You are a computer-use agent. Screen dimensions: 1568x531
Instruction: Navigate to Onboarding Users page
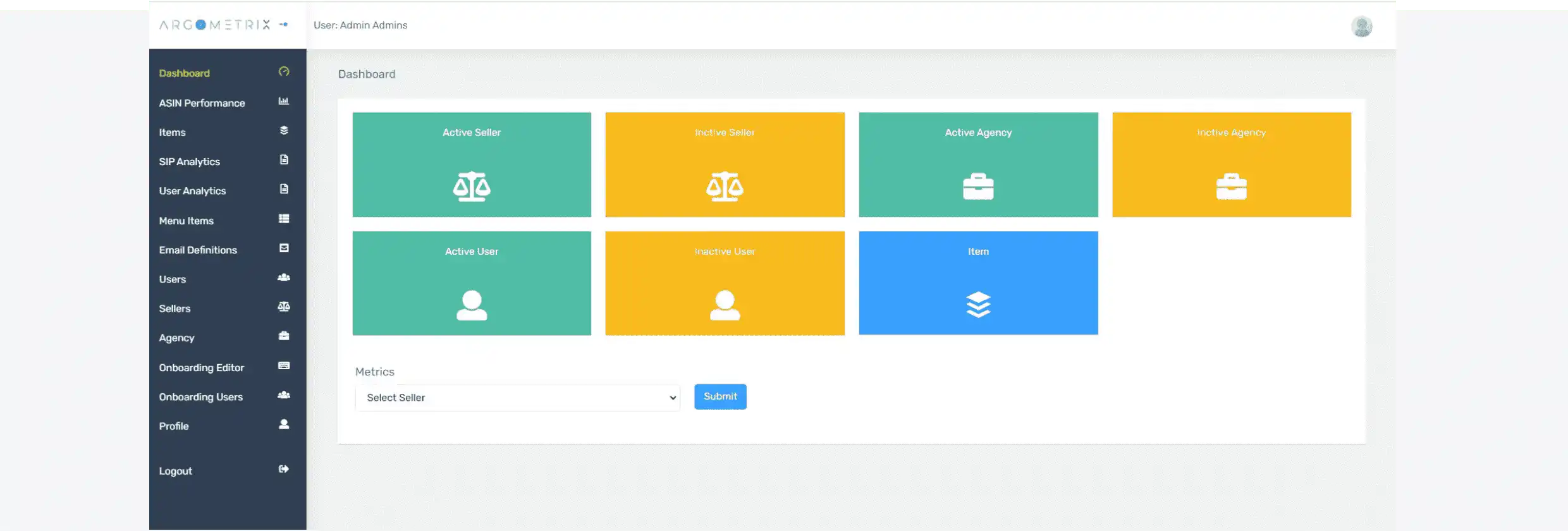(201, 397)
